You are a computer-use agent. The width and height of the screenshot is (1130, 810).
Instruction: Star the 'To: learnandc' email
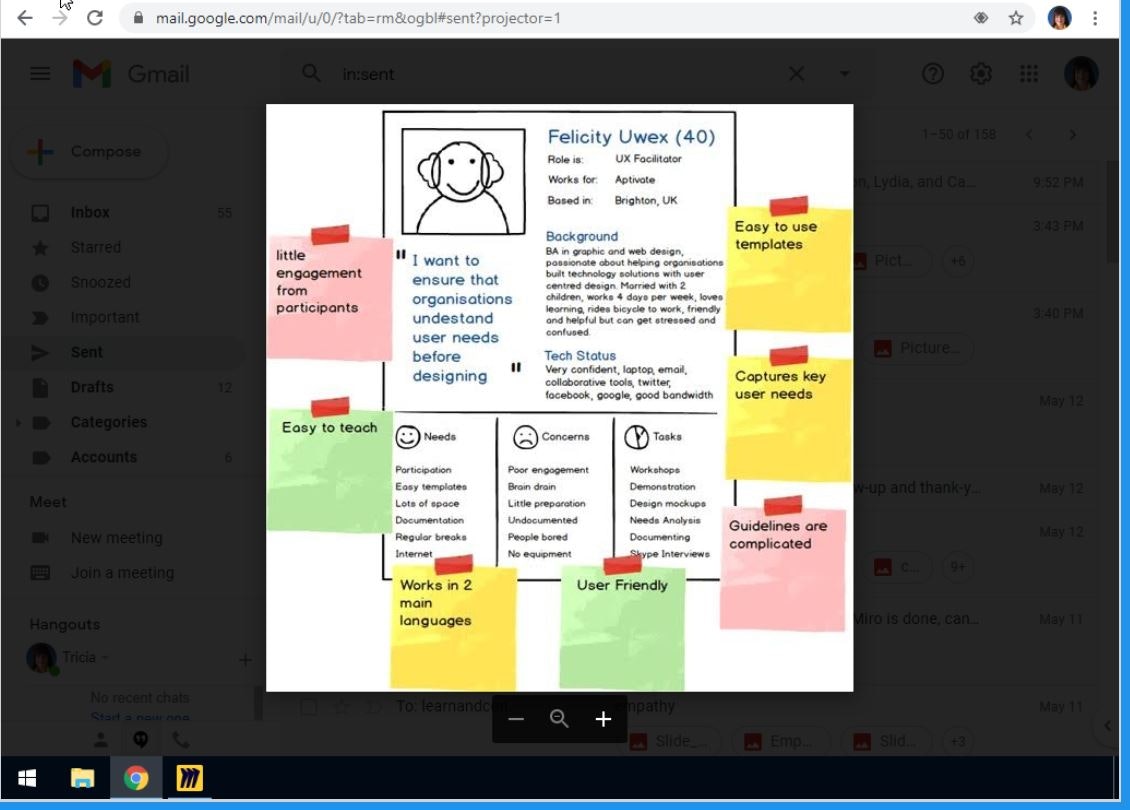(x=341, y=706)
